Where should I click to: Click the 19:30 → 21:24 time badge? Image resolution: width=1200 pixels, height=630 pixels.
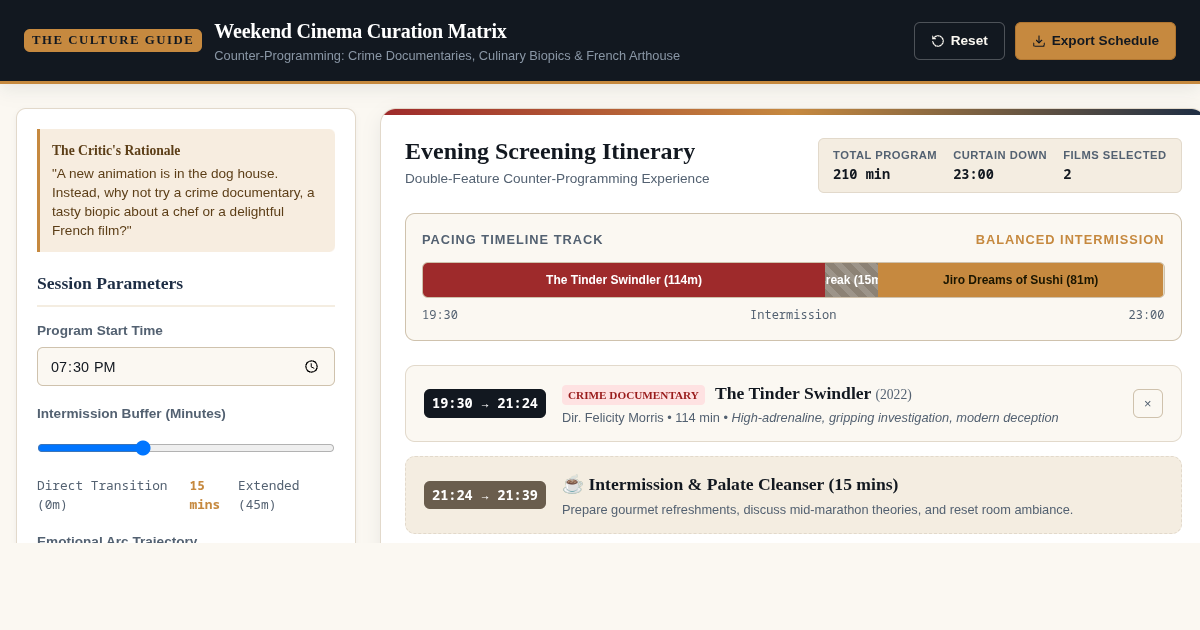(485, 403)
